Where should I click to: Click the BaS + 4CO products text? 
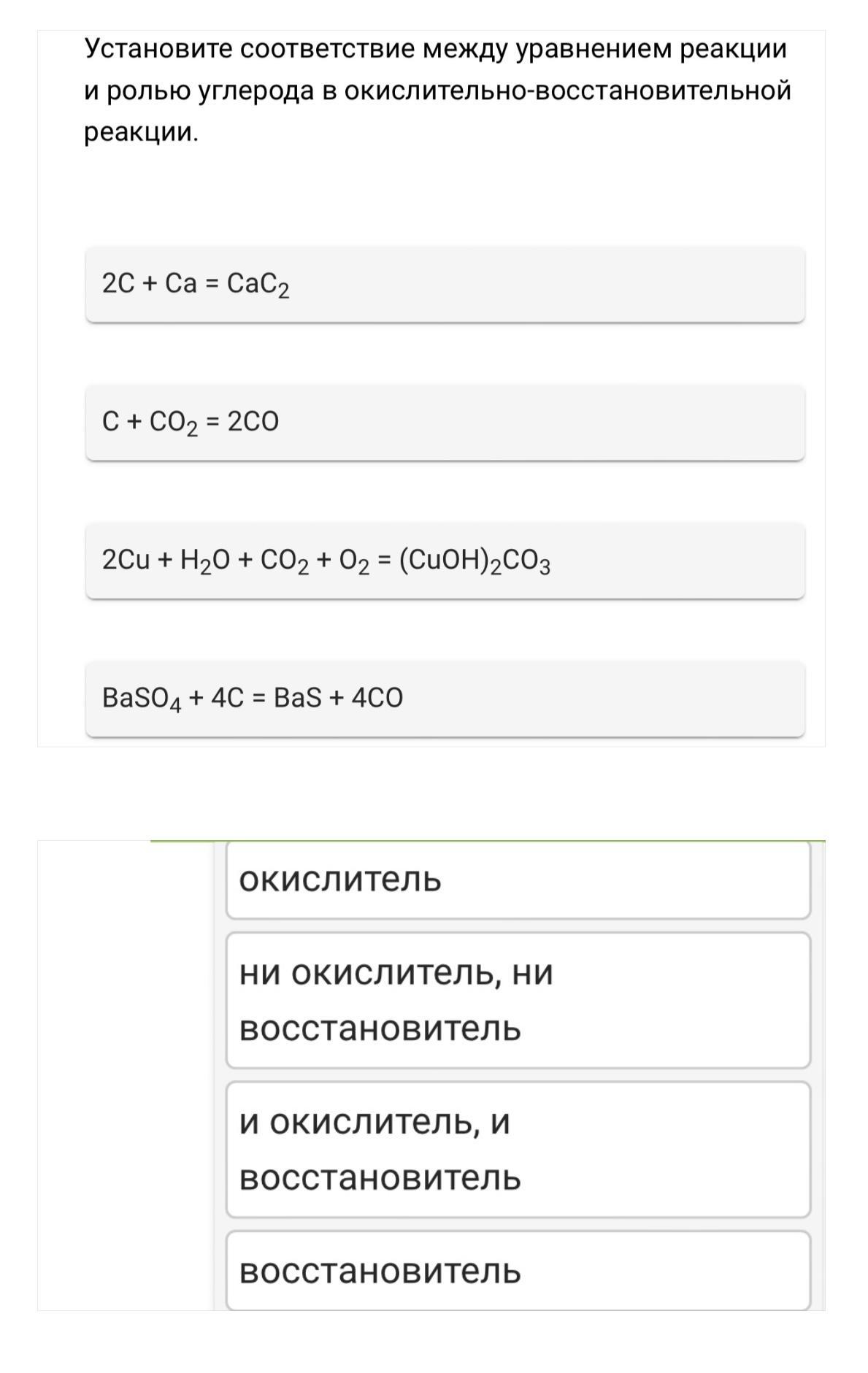point(338,699)
